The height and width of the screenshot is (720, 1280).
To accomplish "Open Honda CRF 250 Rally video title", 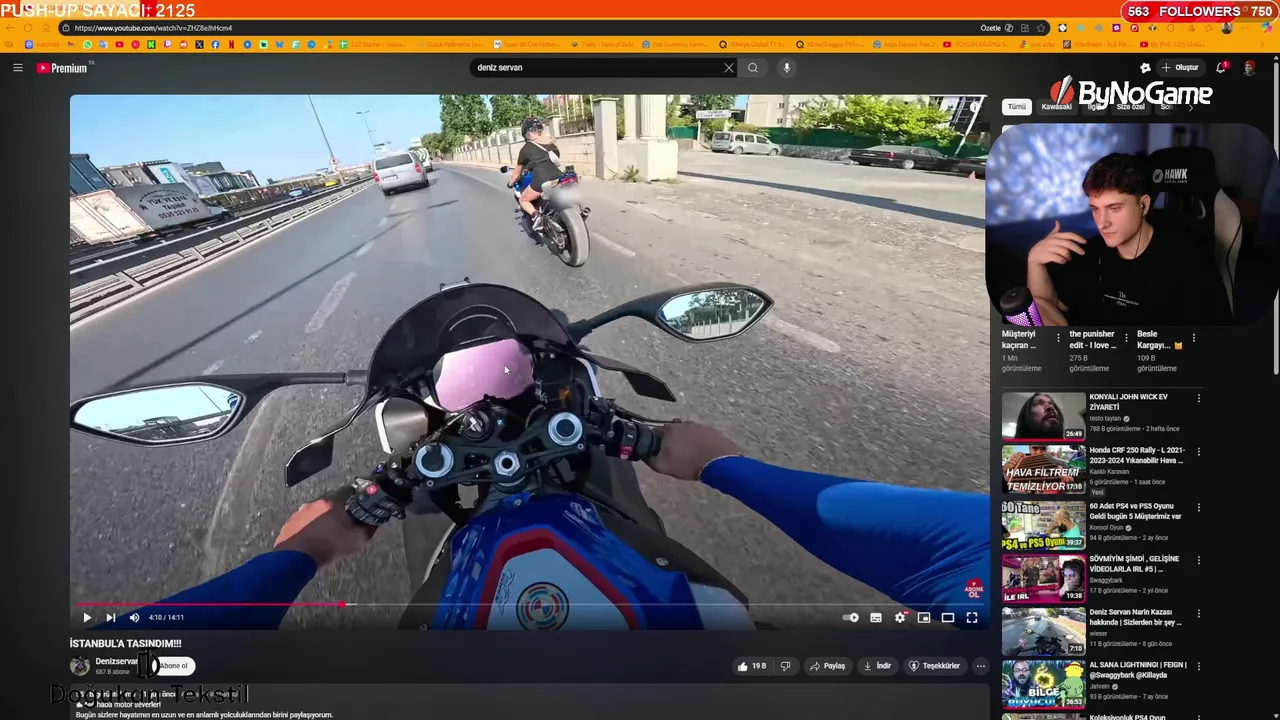I will (1136, 455).
